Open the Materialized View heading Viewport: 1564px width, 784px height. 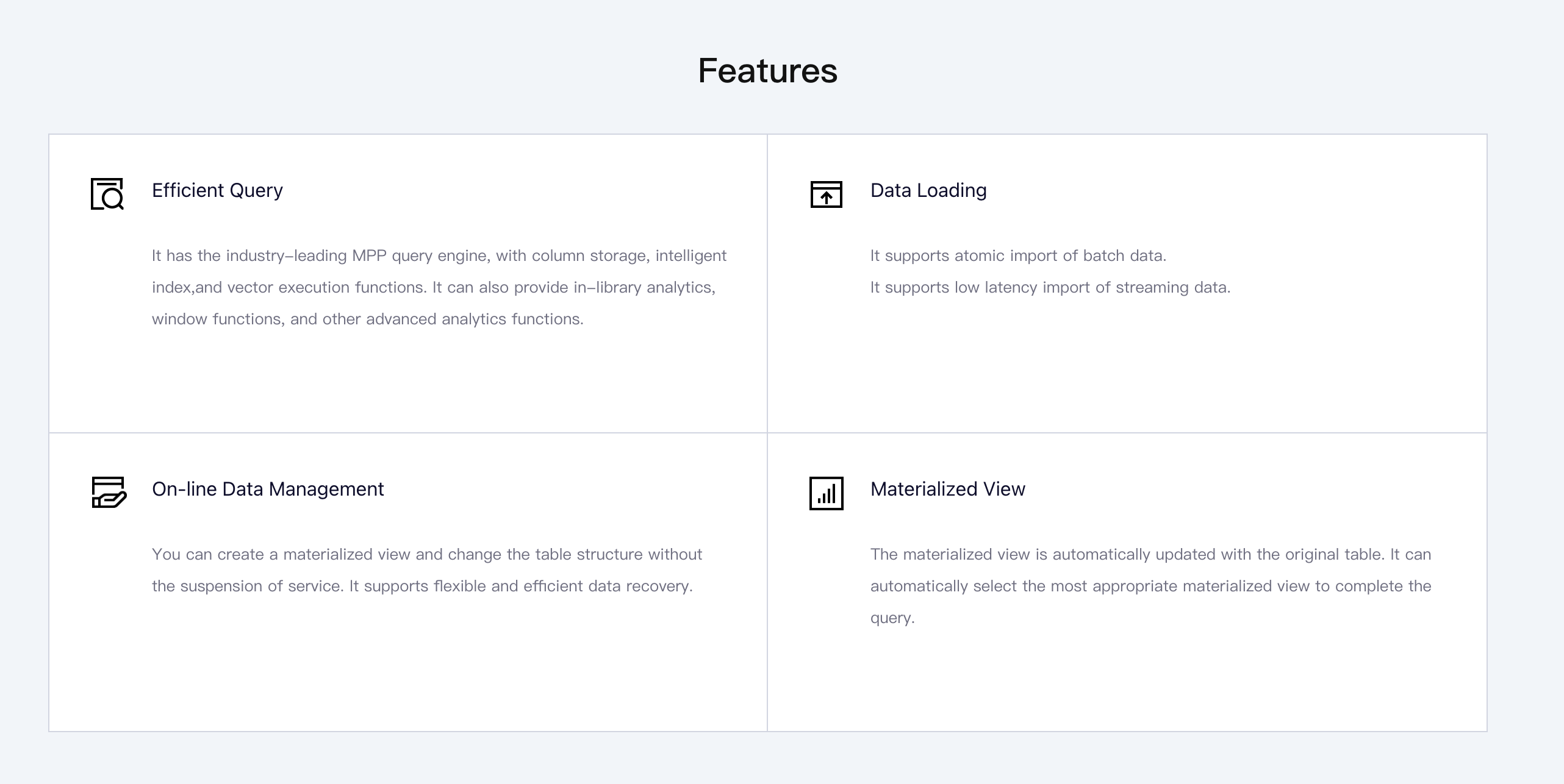pyautogui.click(x=947, y=489)
